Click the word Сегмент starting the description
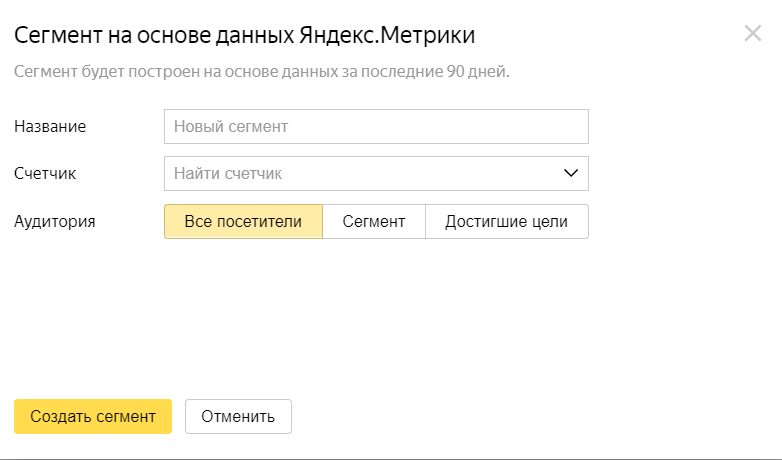Screen dimensions: 782x460 45,71
